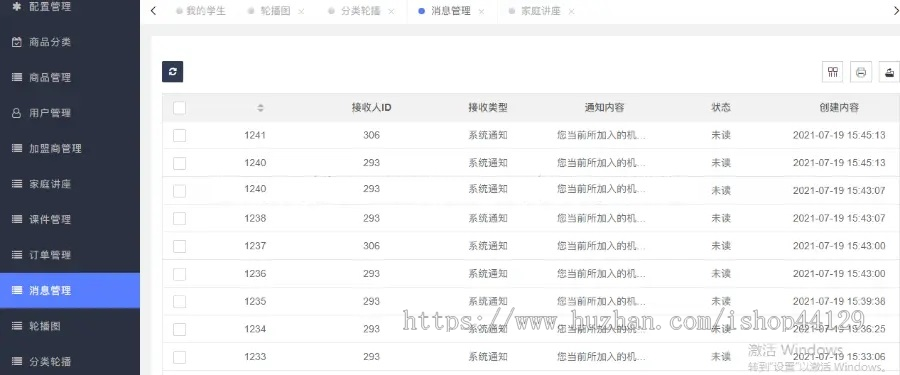This screenshot has height=375, width=900.
Task: Click the 商品分类 sidebar icon
Action: (17, 42)
